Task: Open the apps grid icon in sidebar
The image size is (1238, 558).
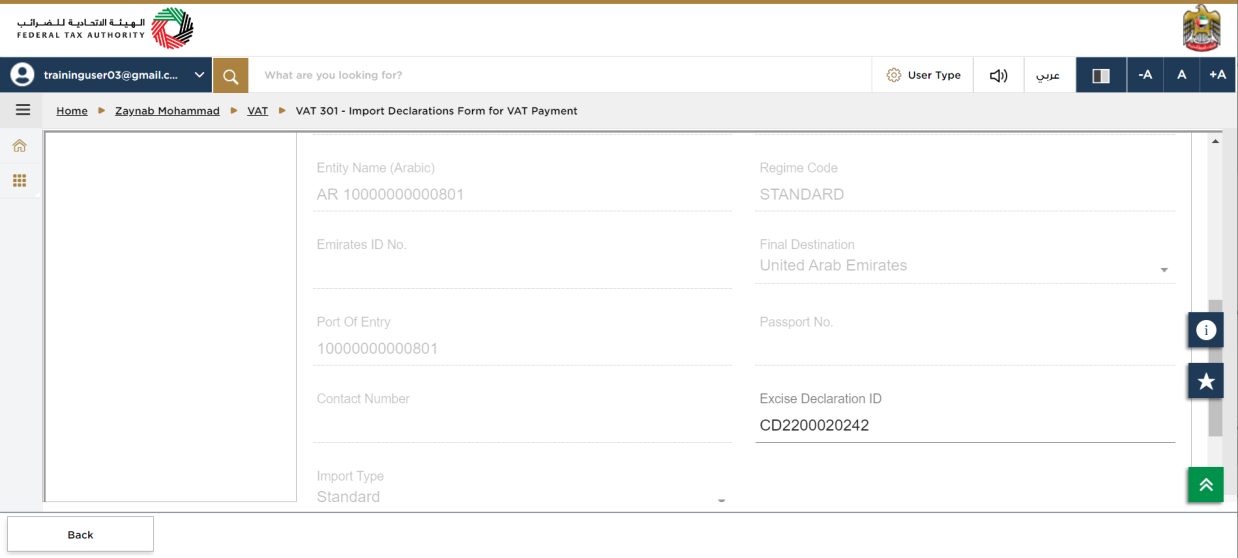Action: 19,181
